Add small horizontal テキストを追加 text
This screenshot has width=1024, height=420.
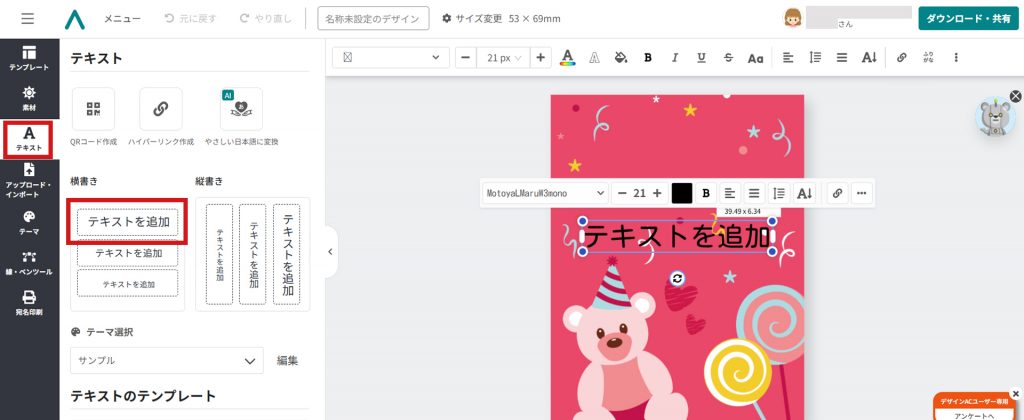[127, 284]
